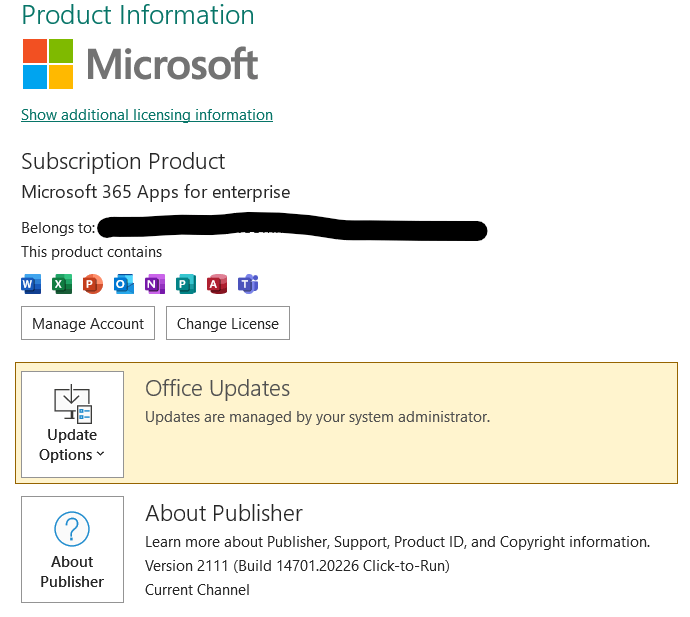Click the Microsoft four-color logo
The image size is (690, 617).
(x=48, y=64)
